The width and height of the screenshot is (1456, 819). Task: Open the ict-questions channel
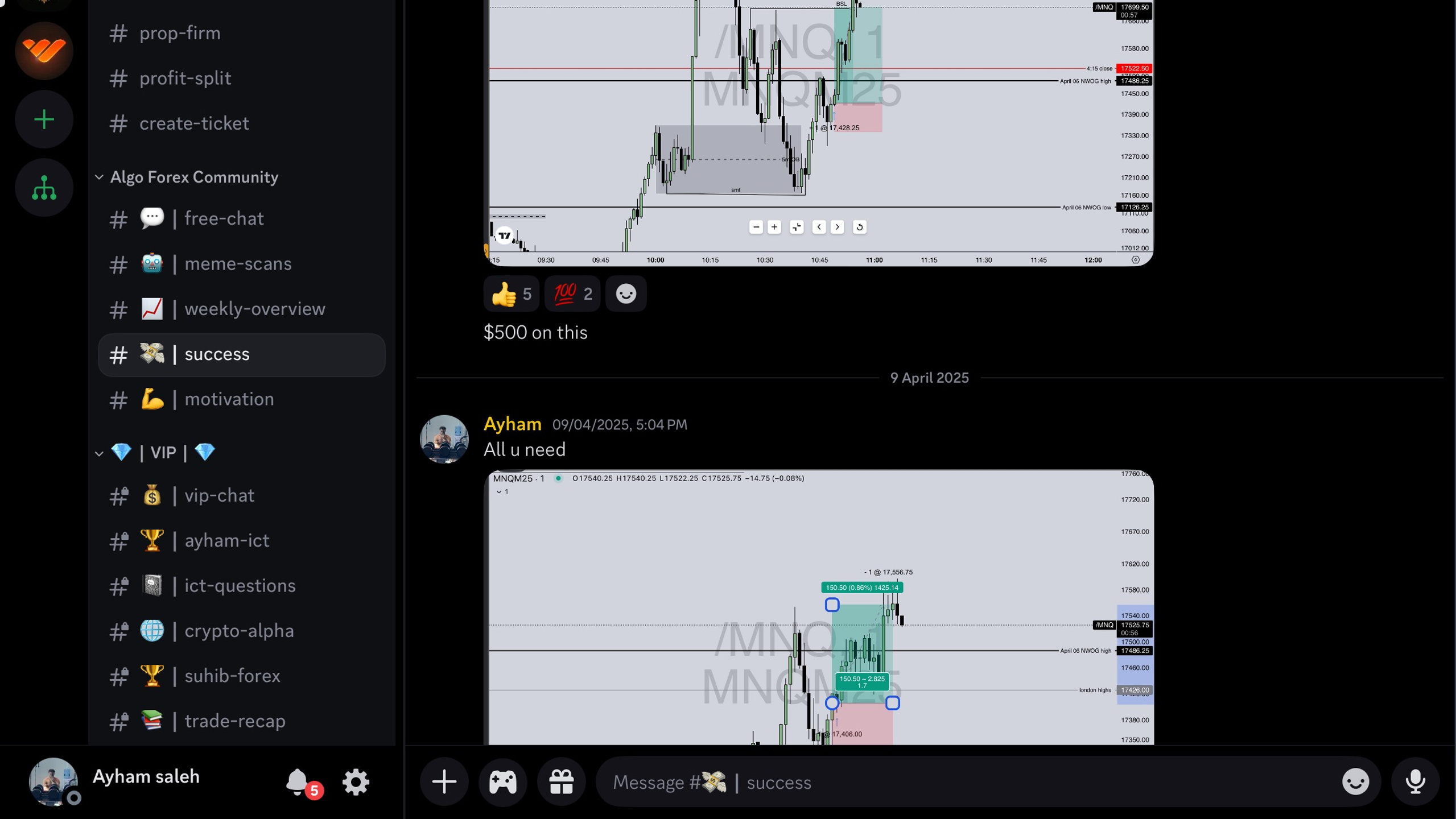point(242,586)
